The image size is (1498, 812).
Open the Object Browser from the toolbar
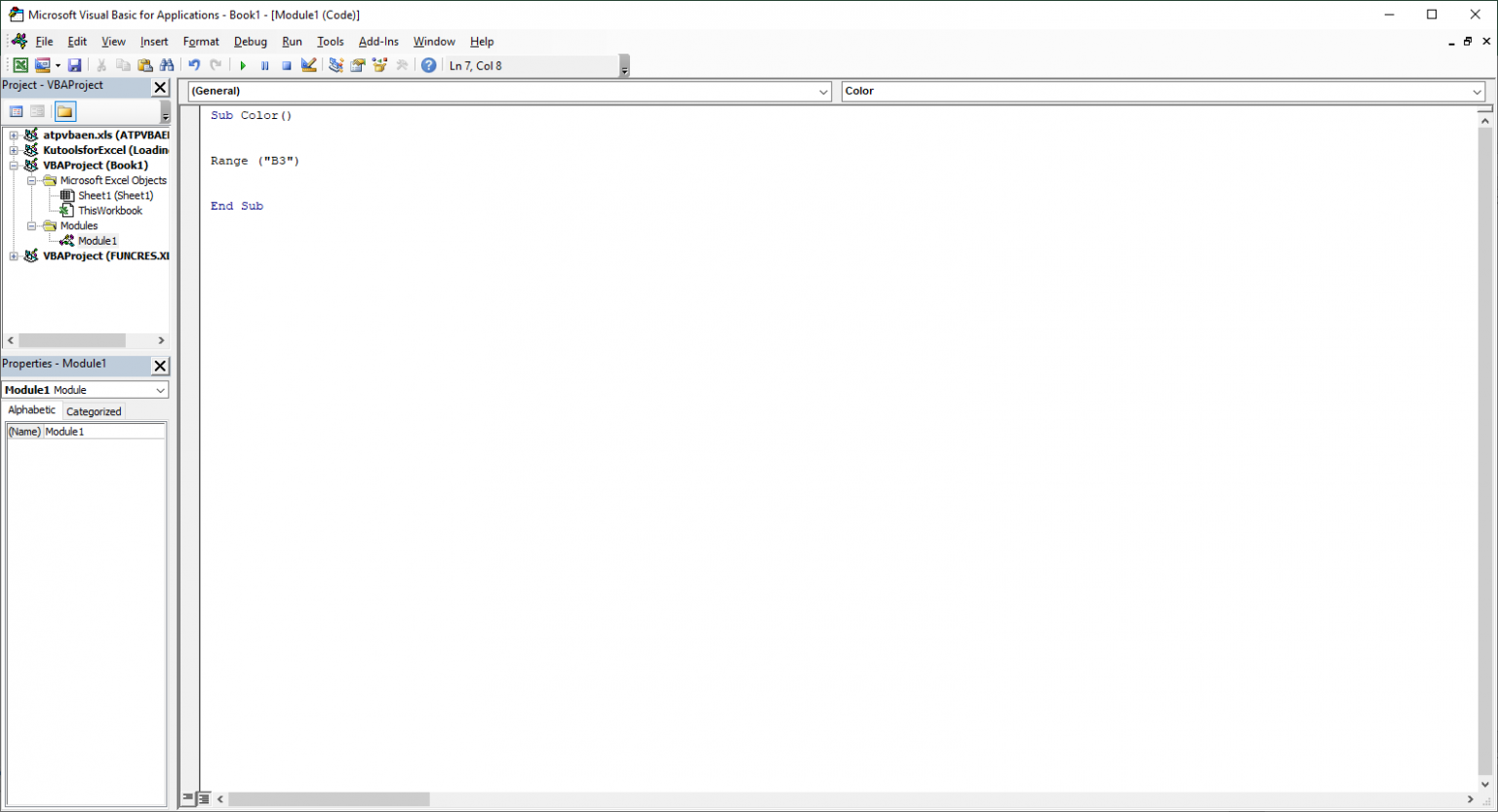pos(379,64)
